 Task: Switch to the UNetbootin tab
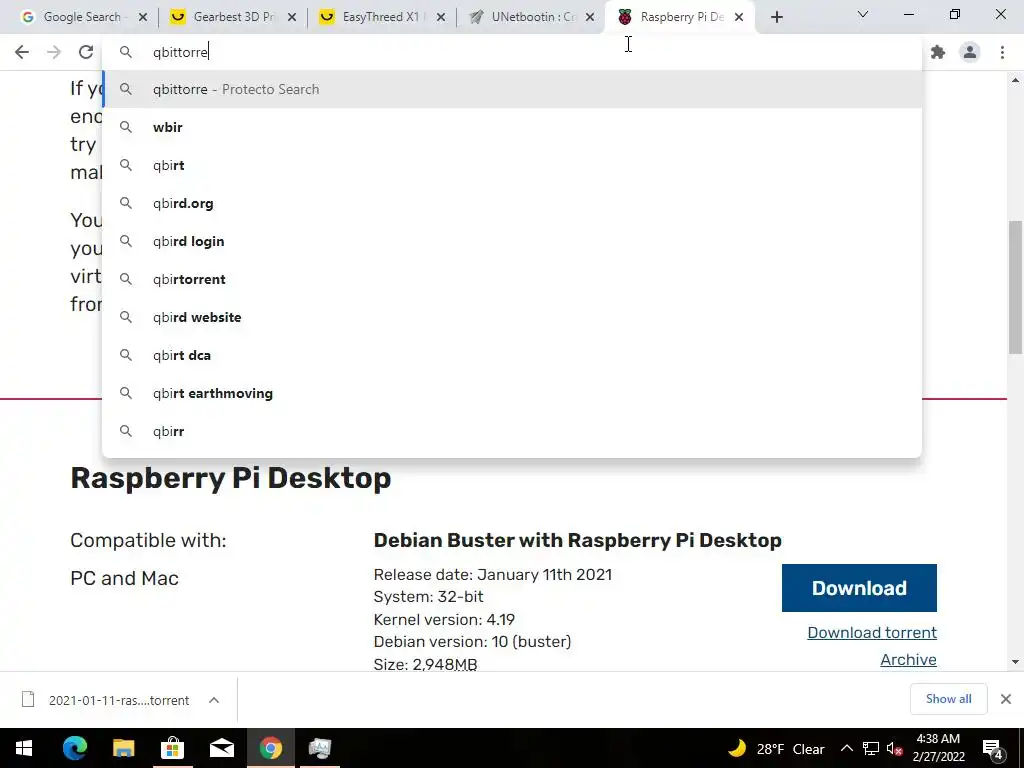(522, 17)
